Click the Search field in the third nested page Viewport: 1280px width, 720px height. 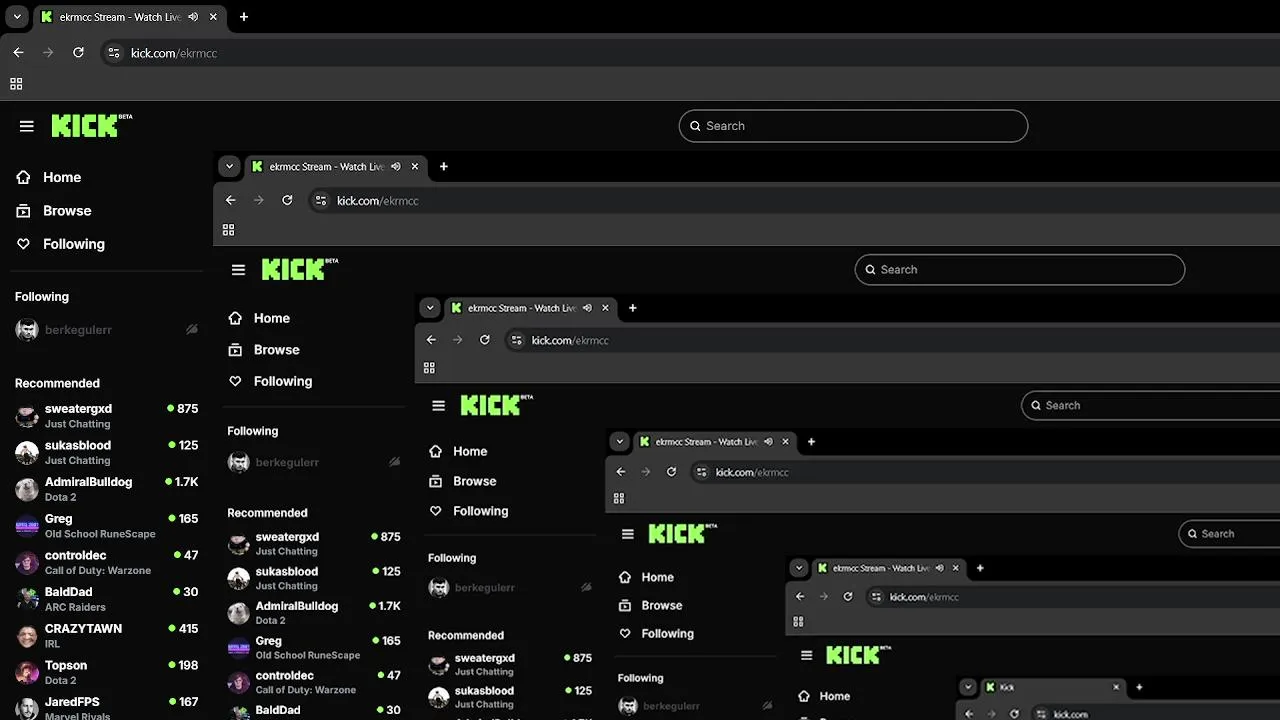tap(1150, 405)
